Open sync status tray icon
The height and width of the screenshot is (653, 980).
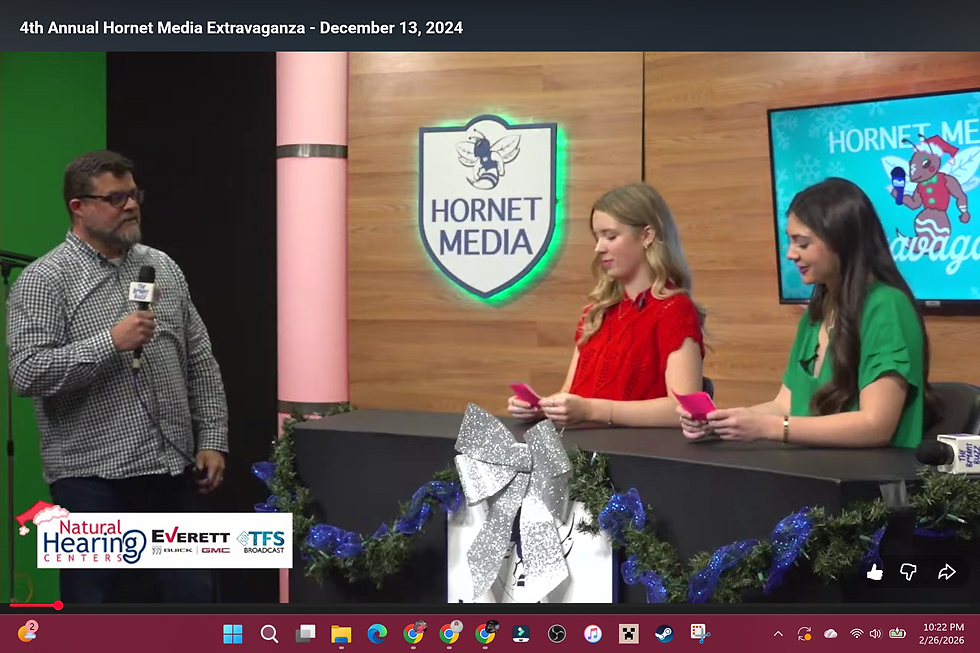pos(804,634)
